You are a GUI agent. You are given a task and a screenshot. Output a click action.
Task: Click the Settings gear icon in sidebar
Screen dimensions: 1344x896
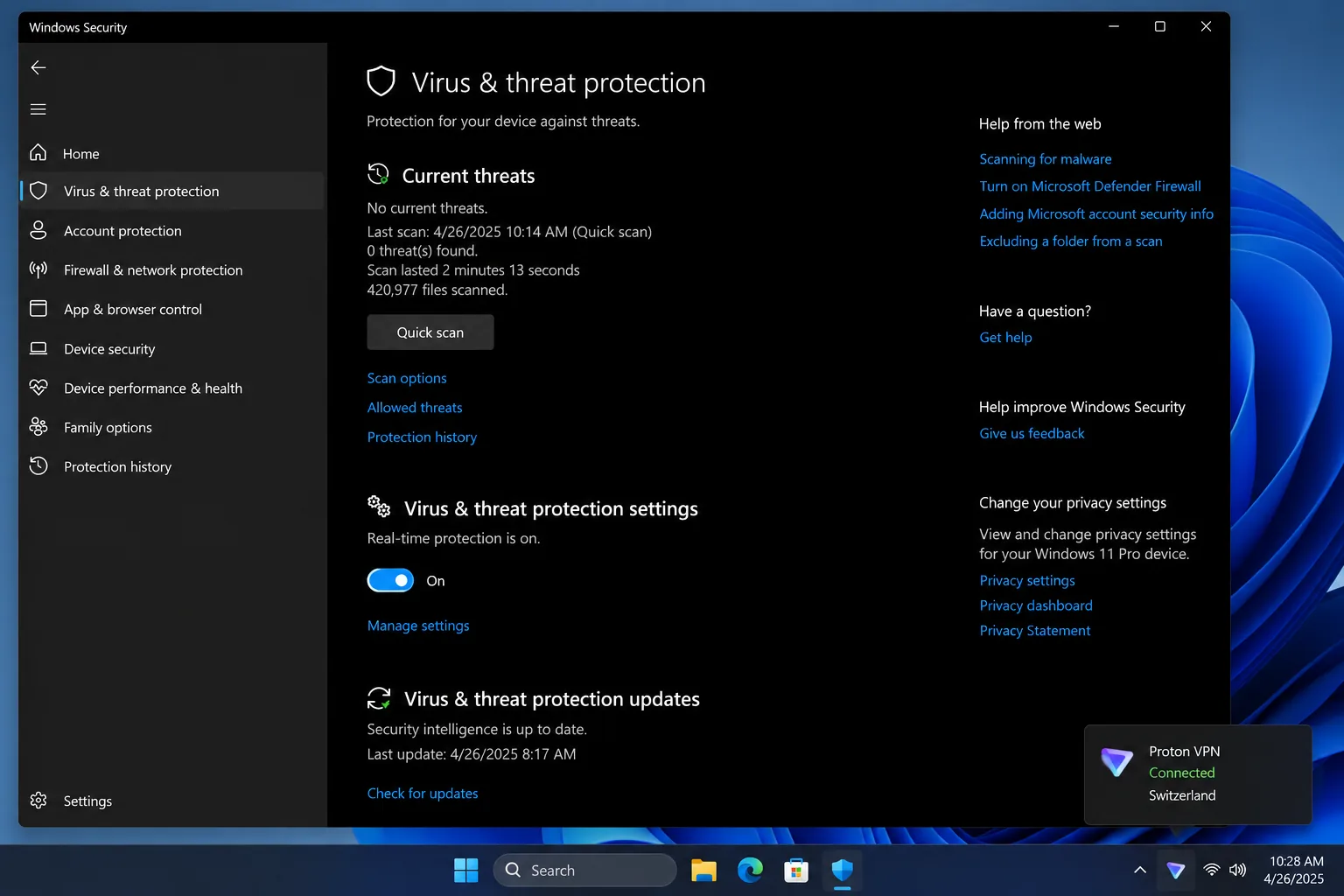point(38,801)
